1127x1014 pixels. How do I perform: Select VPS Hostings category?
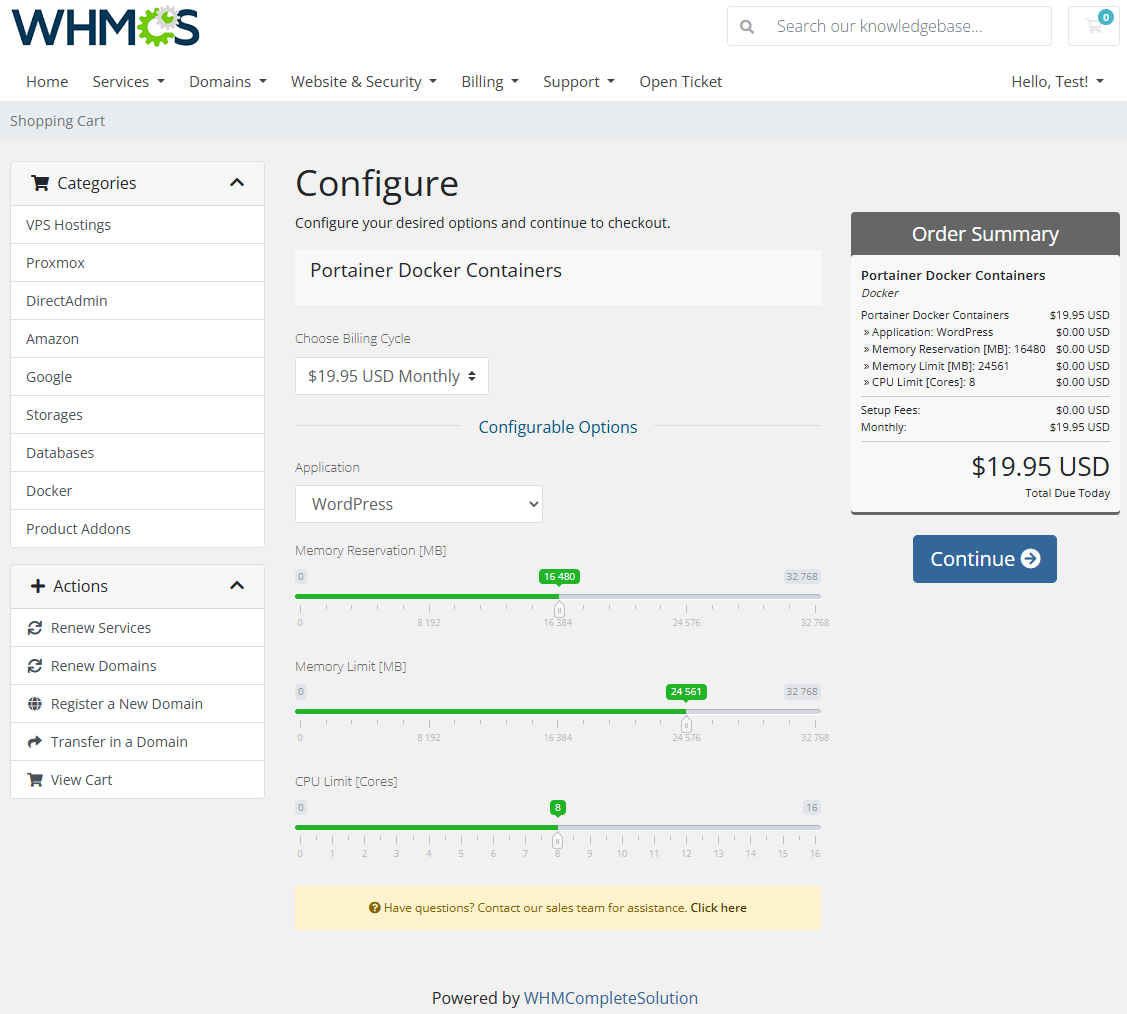pos(137,225)
